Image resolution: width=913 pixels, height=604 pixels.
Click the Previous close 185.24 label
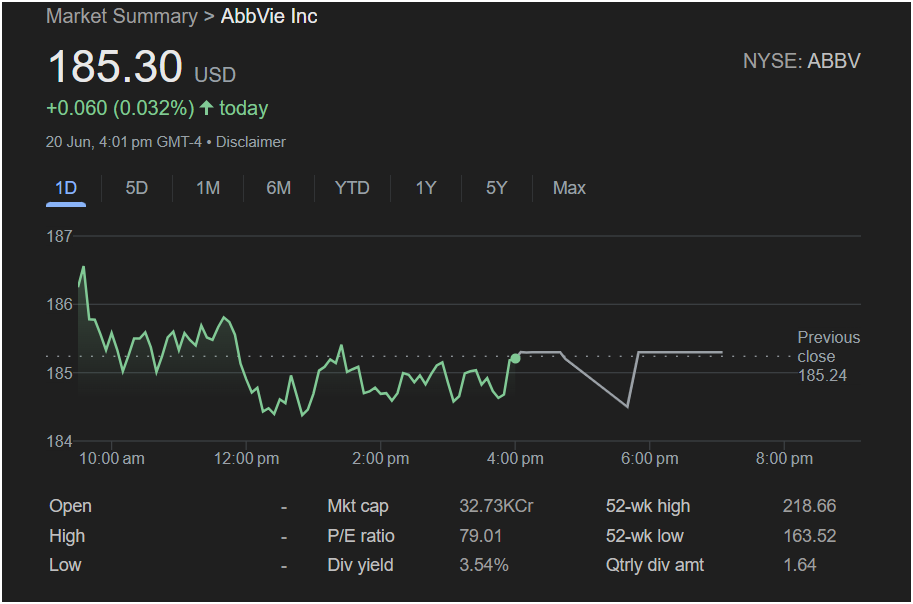click(828, 356)
